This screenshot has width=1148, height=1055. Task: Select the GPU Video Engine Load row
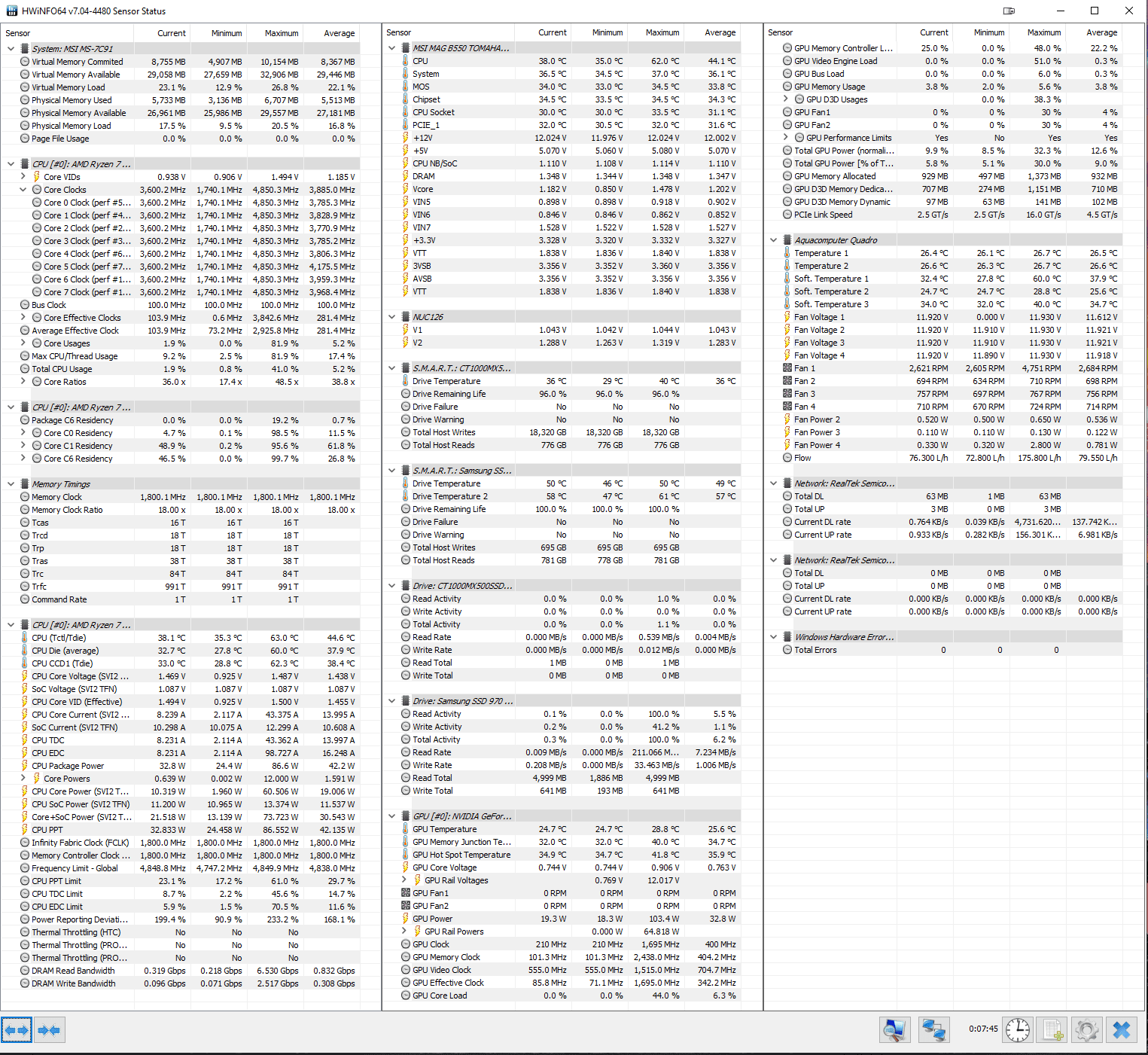pos(943,61)
